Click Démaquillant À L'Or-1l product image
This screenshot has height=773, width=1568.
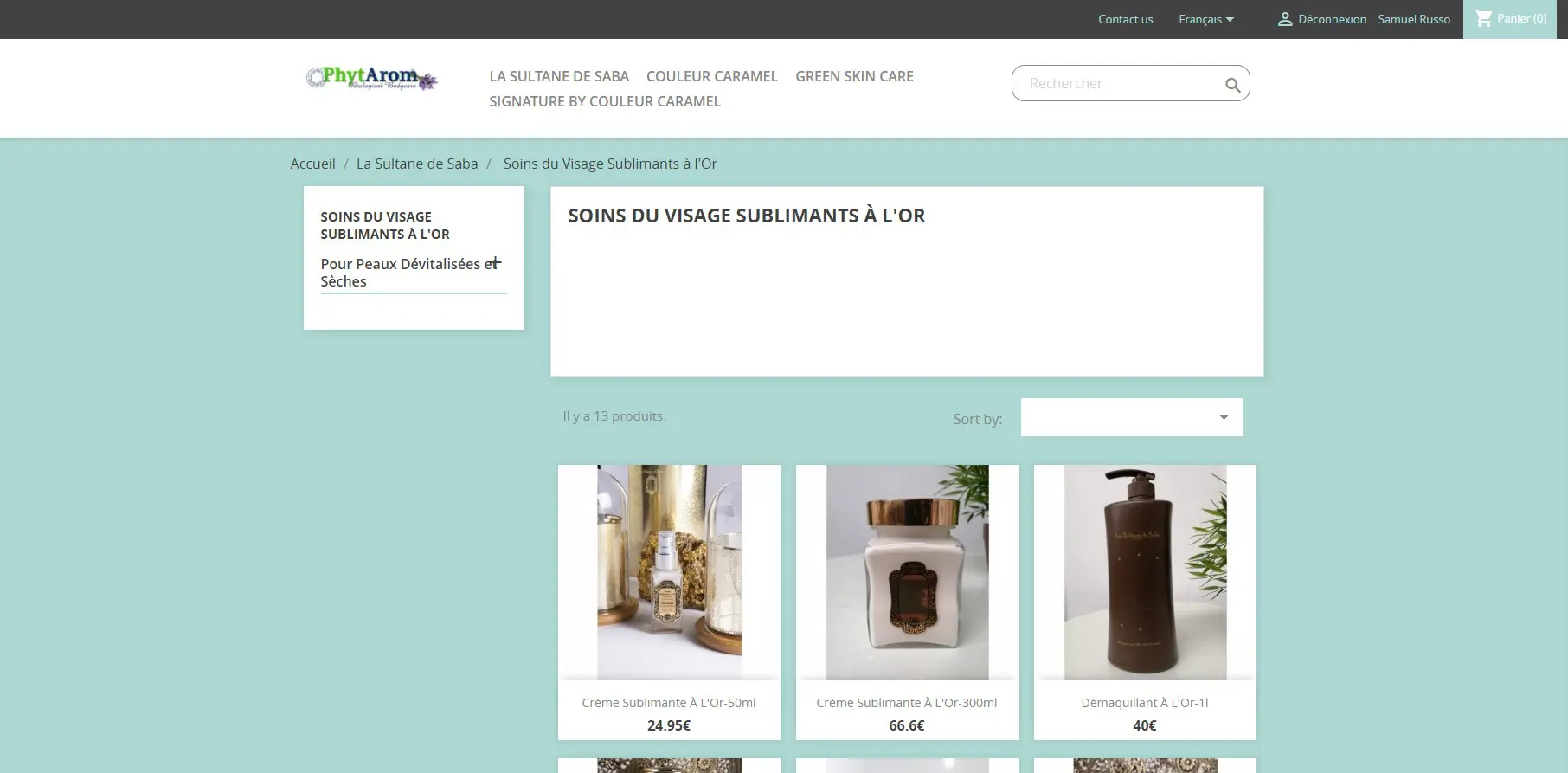(1145, 572)
